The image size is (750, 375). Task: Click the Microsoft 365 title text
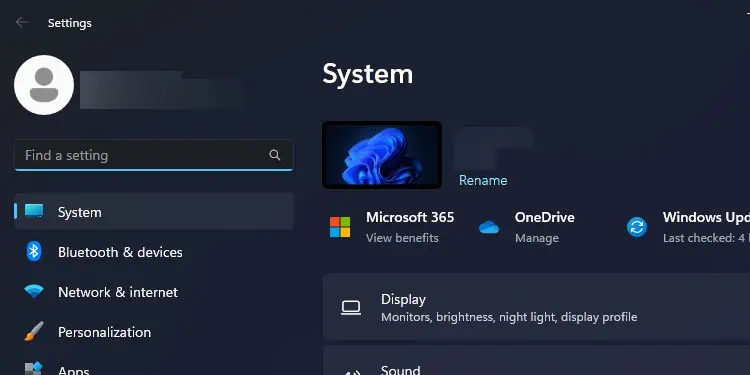(x=410, y=217)
